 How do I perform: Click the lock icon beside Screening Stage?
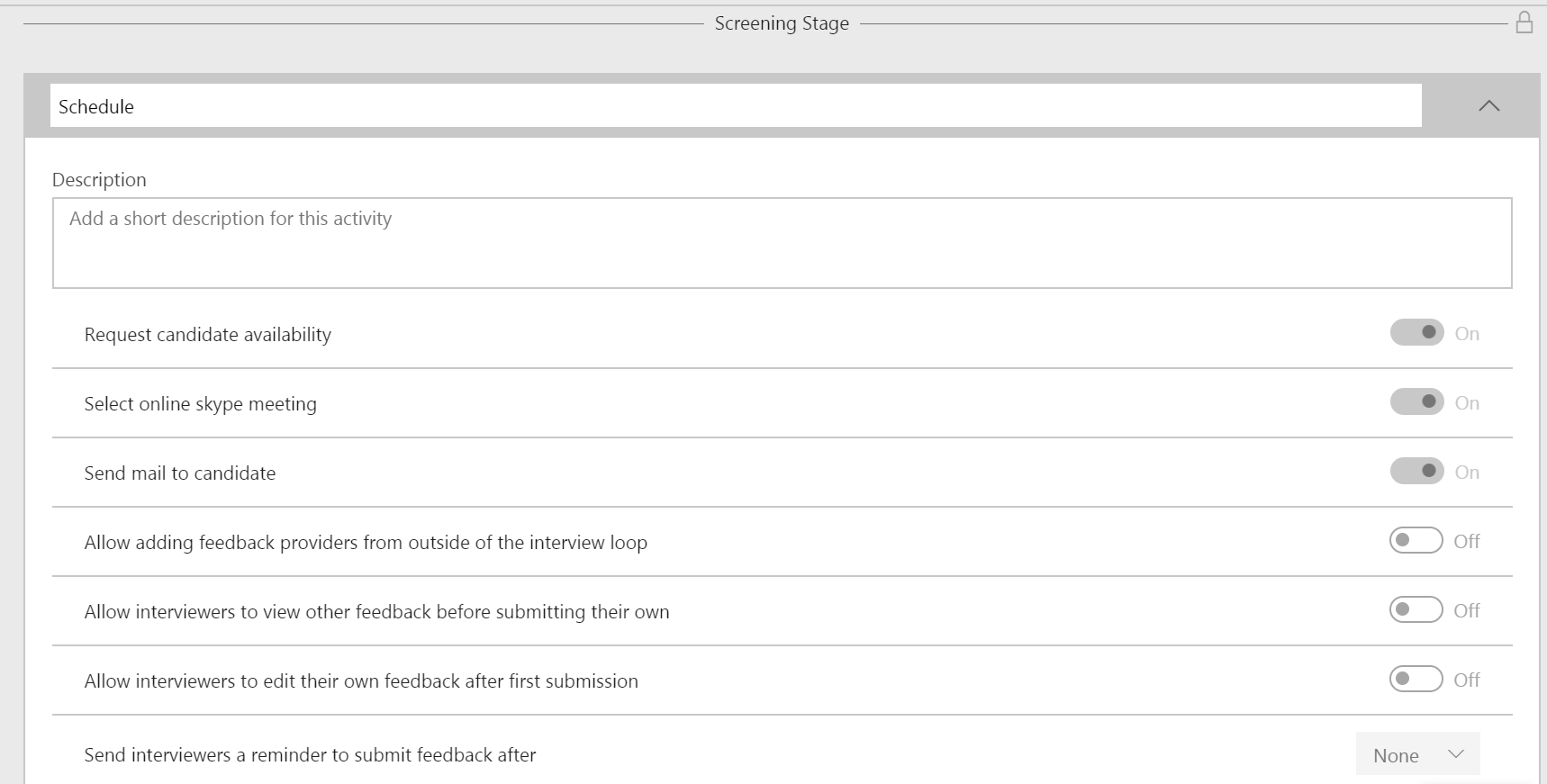1524,23
